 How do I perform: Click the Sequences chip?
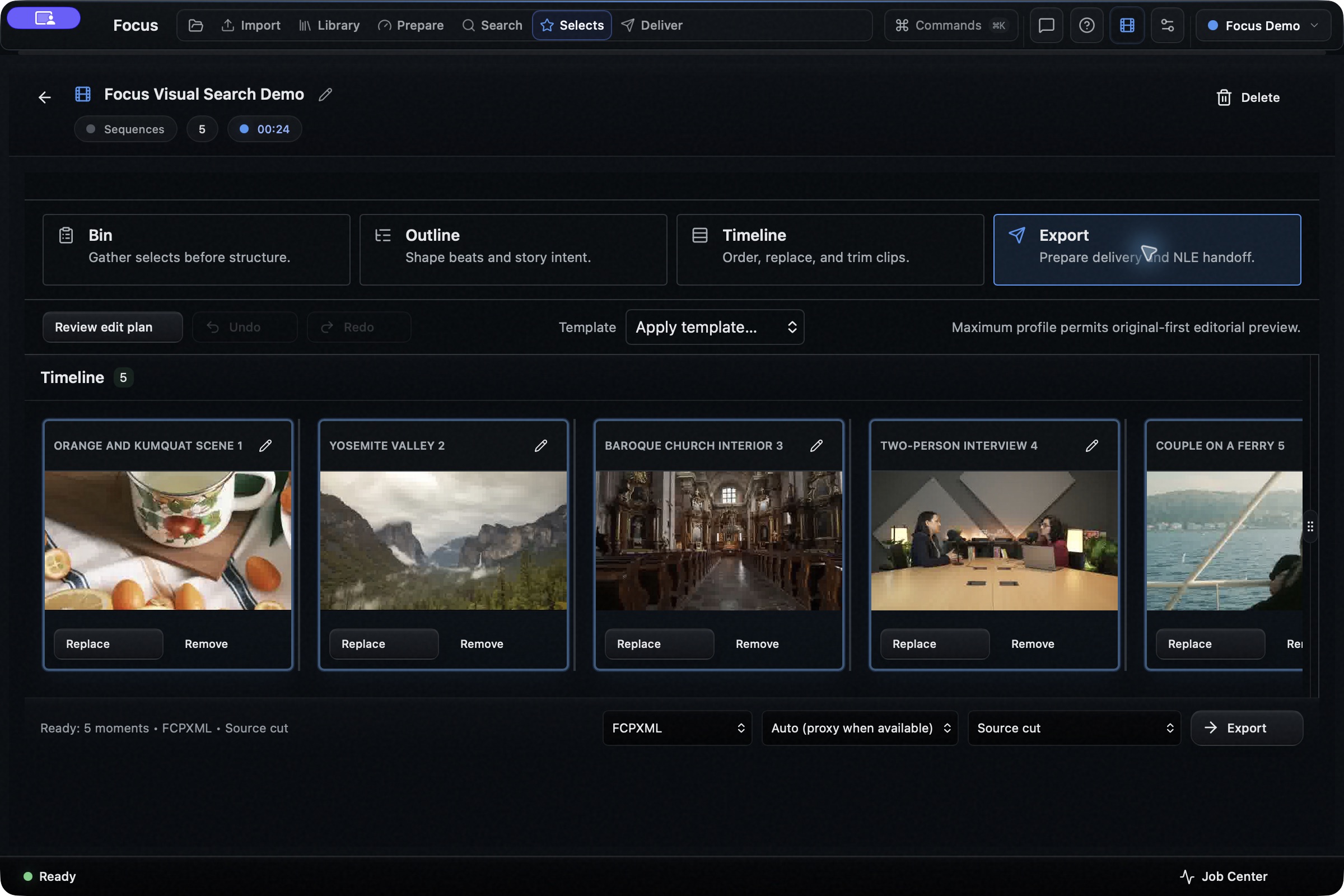click(125, 129)
